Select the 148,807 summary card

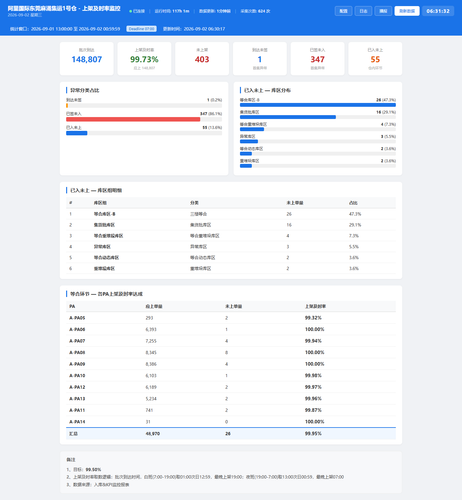pos(87,59)
